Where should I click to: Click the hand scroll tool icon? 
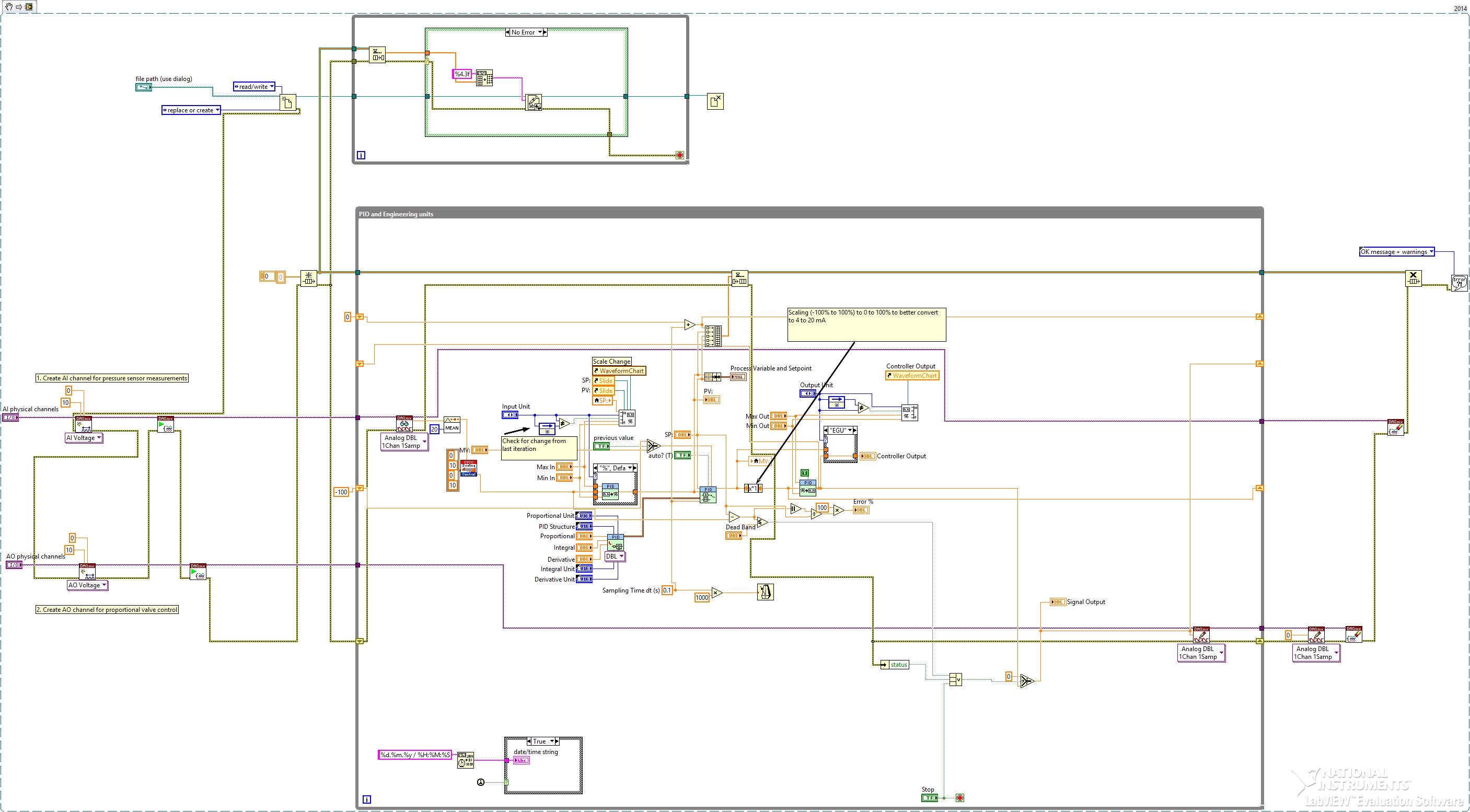[8, 6]
